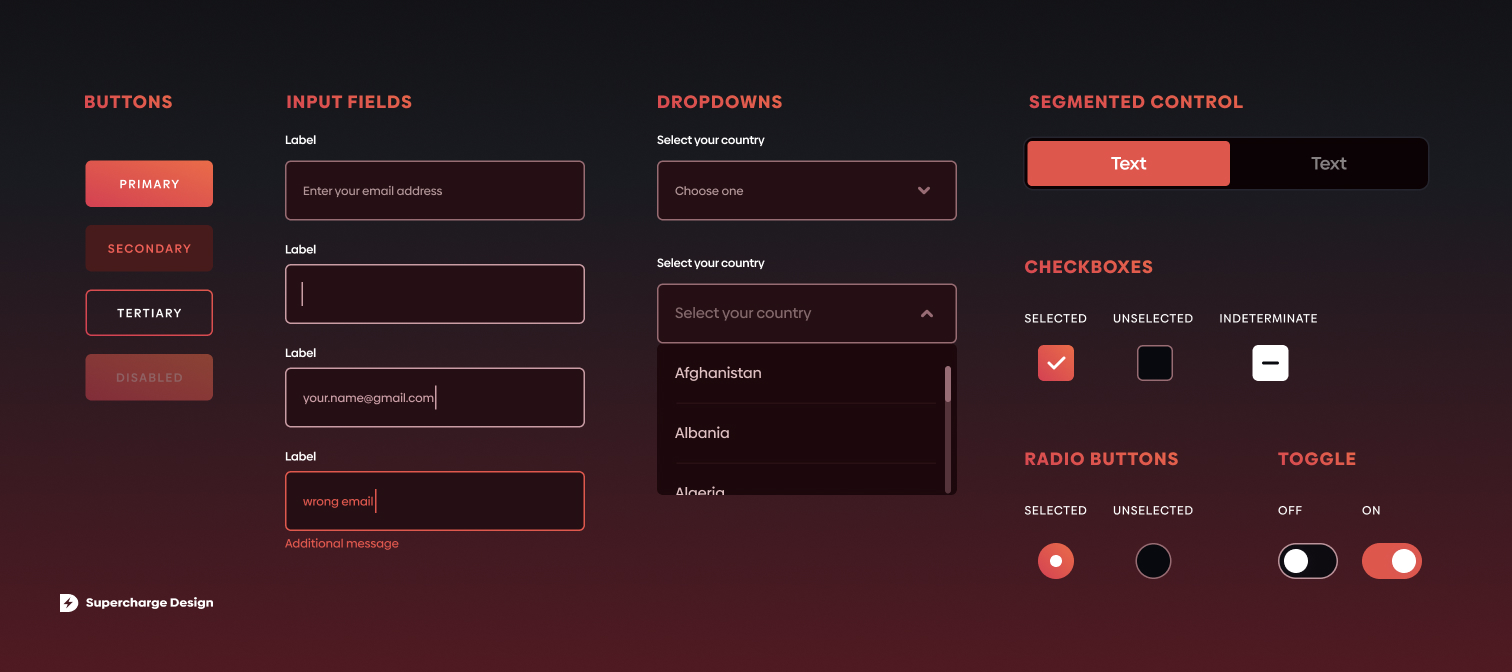The width and height of the screenshot is (1512, 672).
Task: Check the unselected dark checkbox
Action: tap(1154, 363)
